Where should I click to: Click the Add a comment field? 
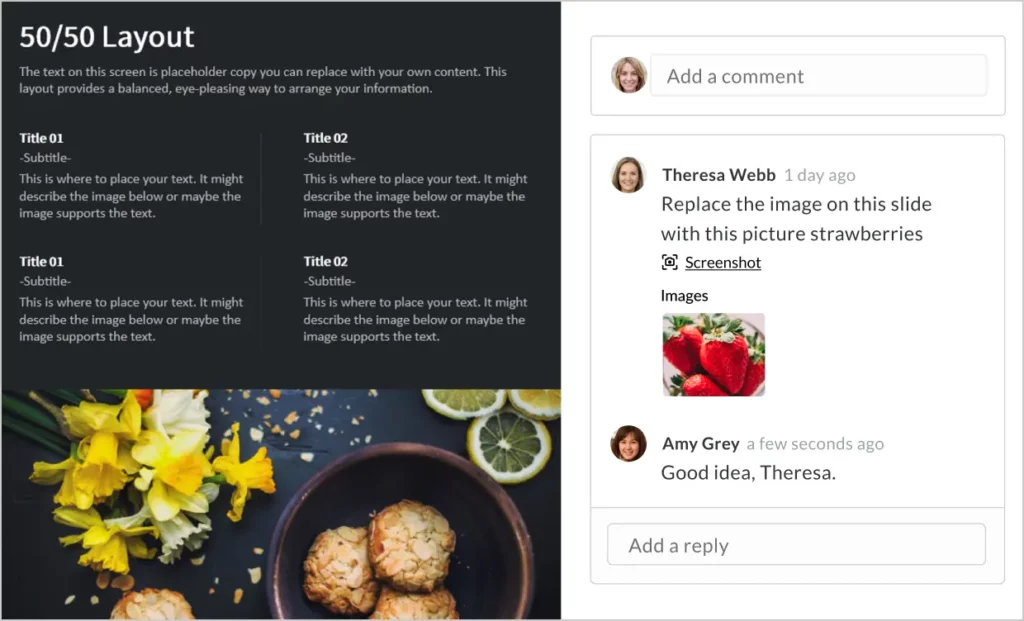pos(818,76)
